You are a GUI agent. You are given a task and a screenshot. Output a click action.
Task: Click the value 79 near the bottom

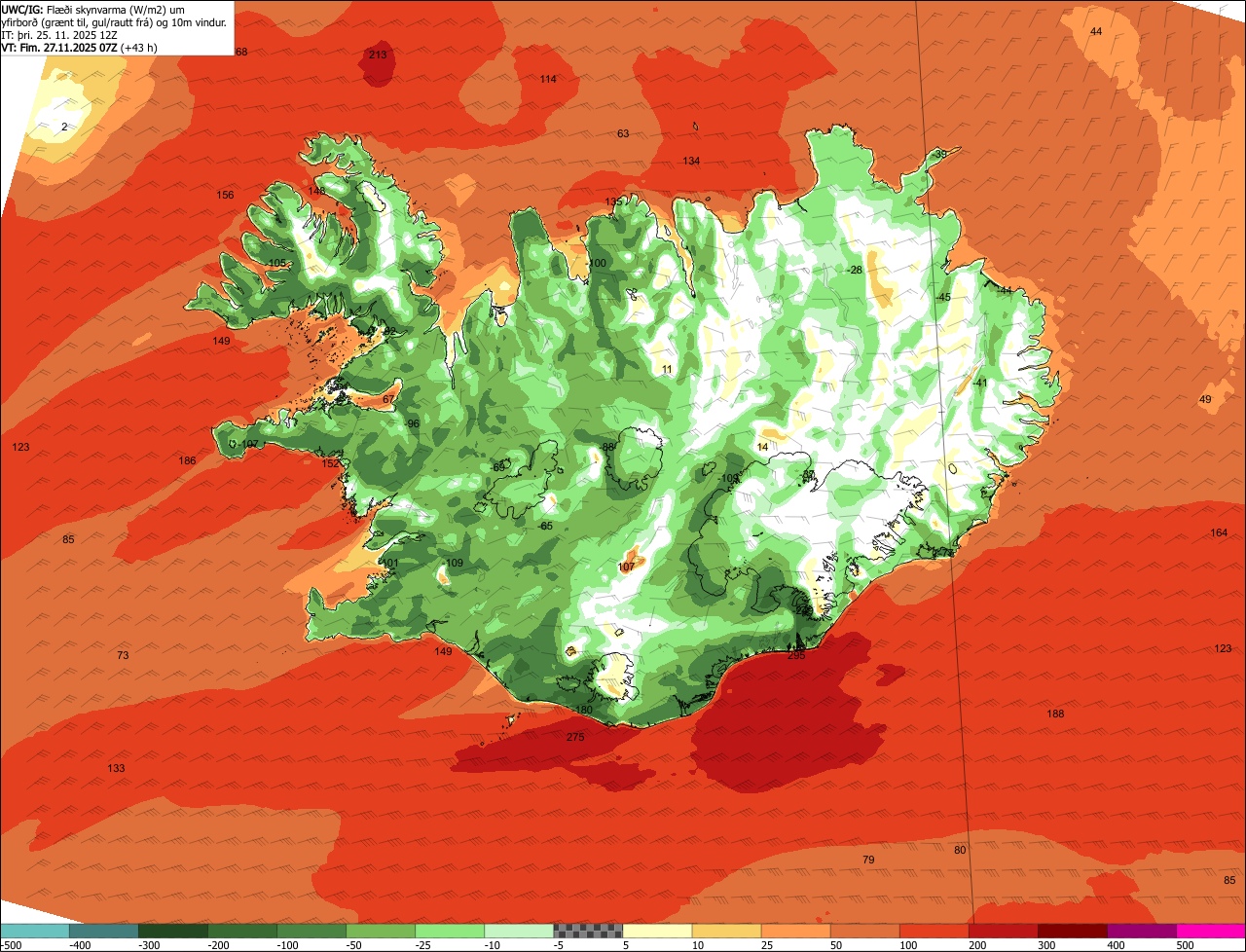[x=868, y=860]
